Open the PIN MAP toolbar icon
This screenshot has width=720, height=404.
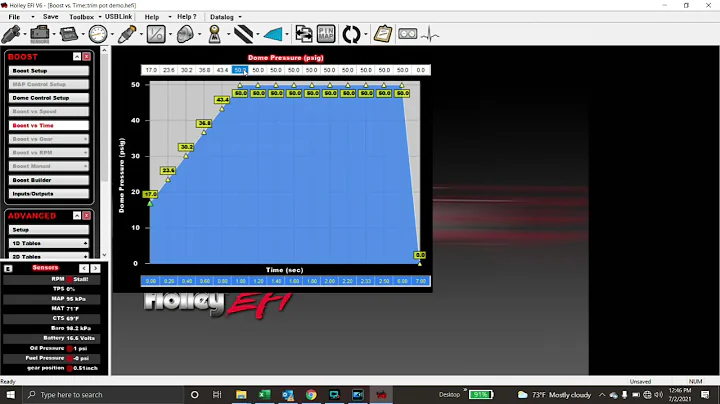(x=326, y=34)
